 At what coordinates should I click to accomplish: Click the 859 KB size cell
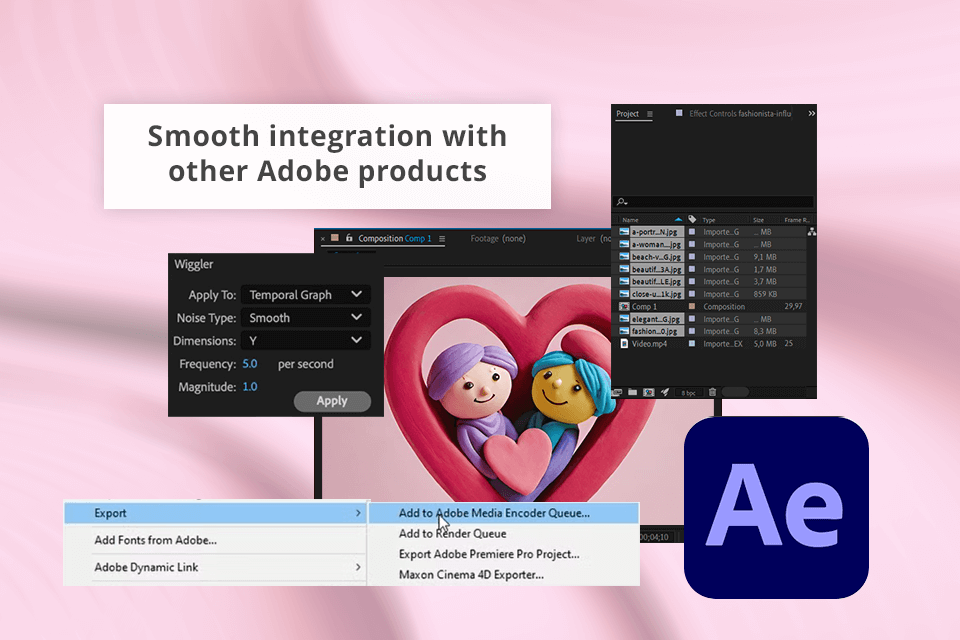[x=765, y=294]
